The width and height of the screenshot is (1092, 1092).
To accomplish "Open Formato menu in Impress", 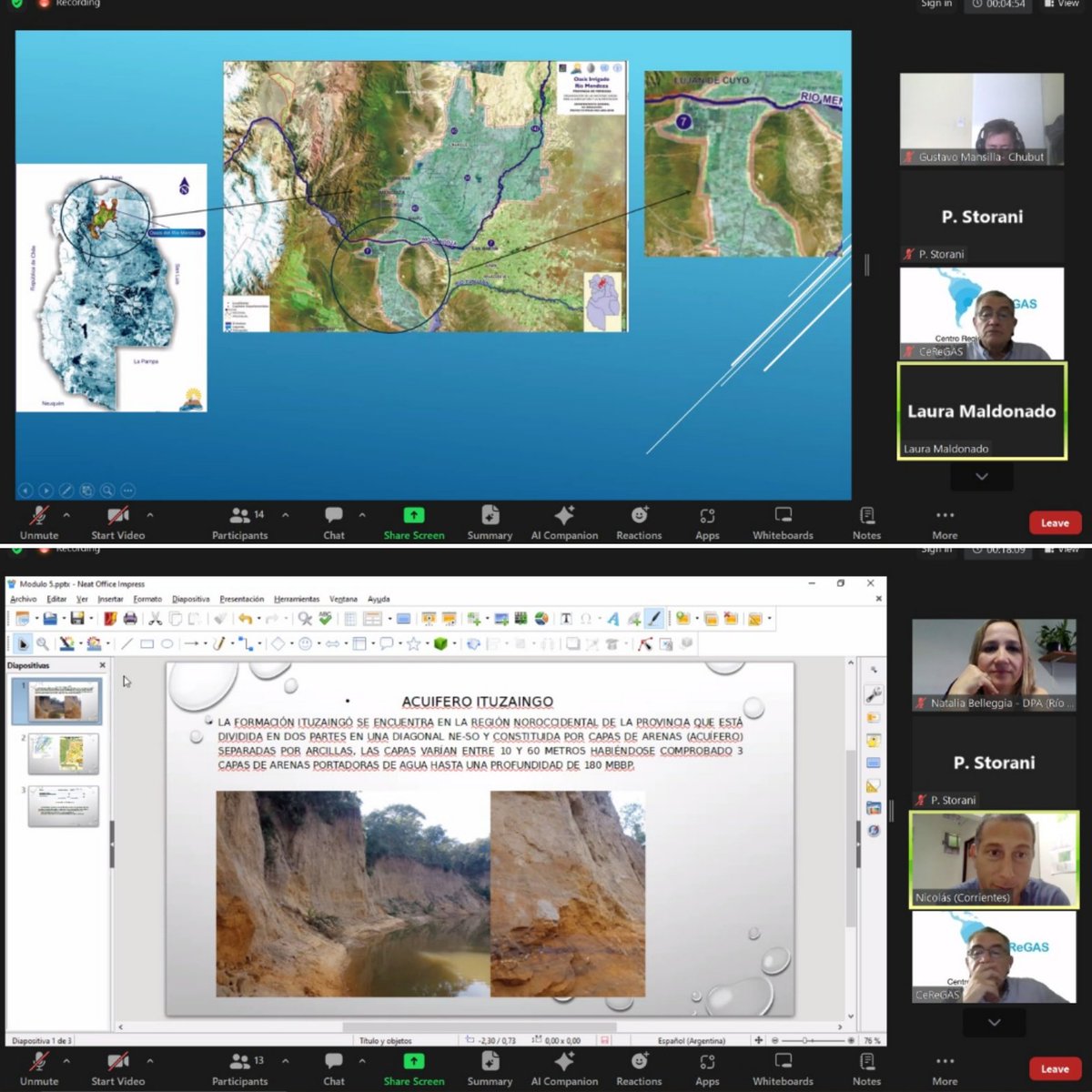I will 147,599.
